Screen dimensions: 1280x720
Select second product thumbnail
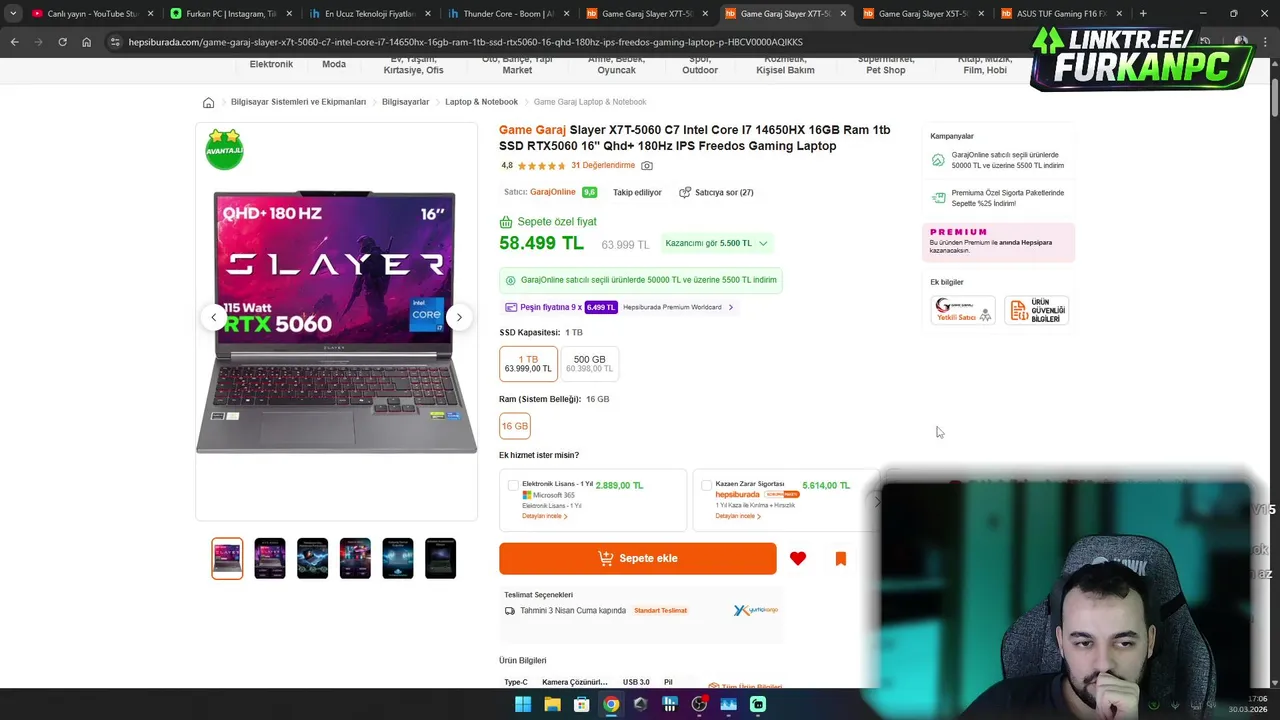270,558
